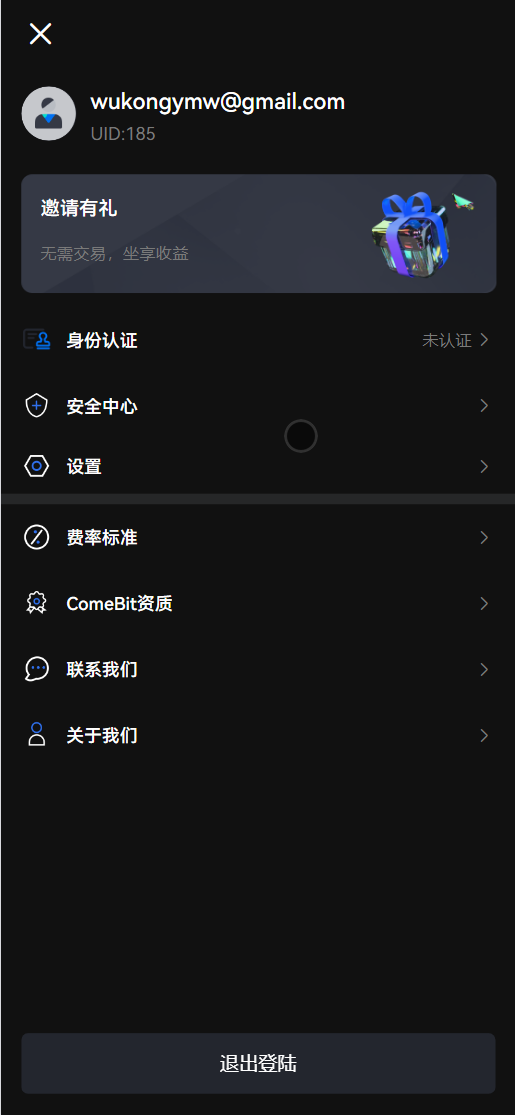The image size is (515, 1115).
Task: Tap the user avatar icon
Action: click(49, 113)
